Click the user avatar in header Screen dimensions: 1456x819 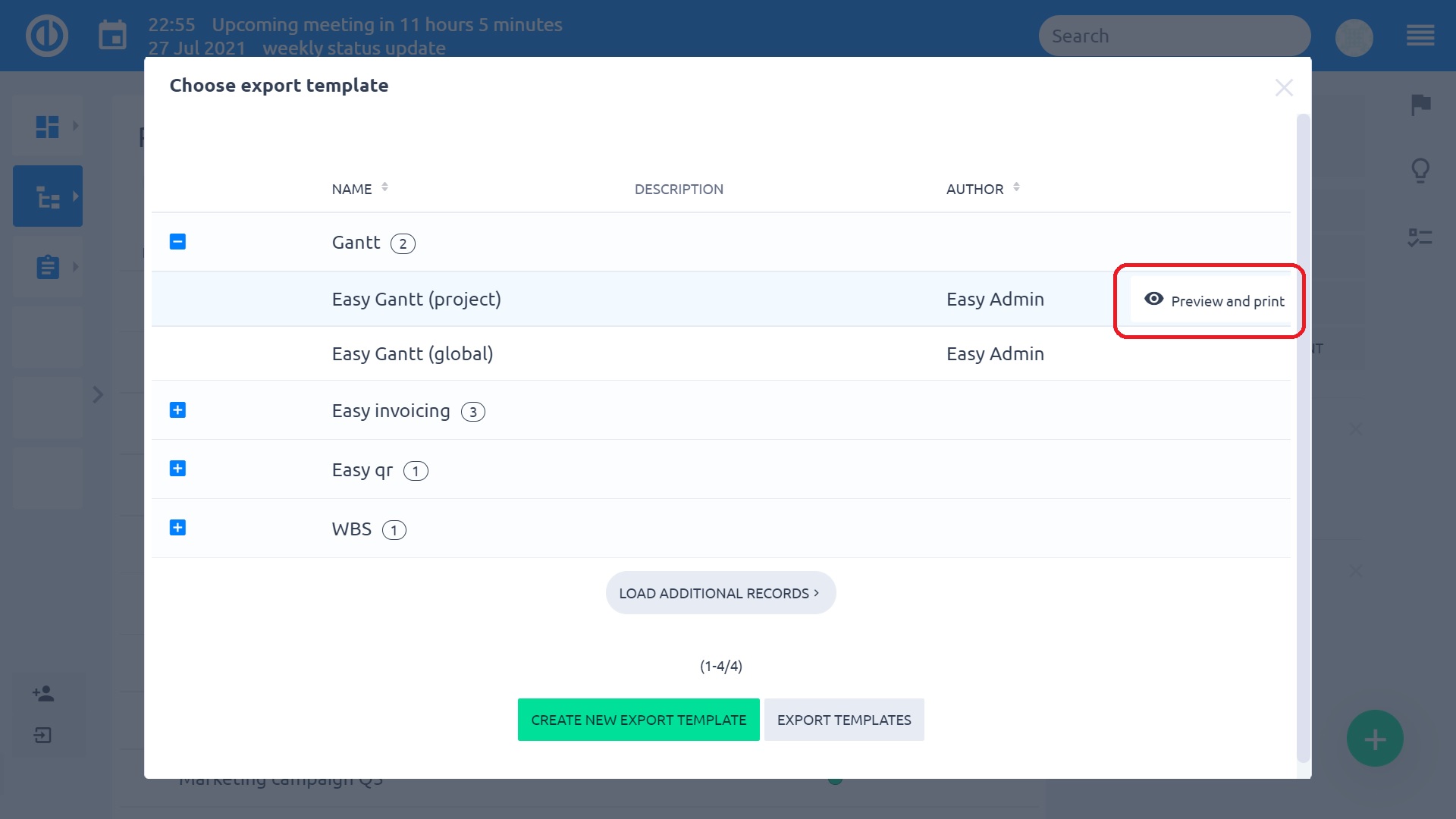click(x=1354, y=37)
